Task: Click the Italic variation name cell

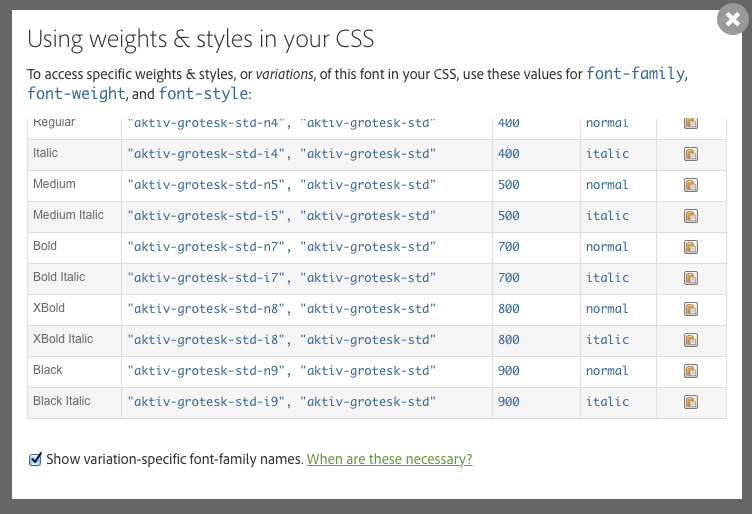Action: coord(74,155)
